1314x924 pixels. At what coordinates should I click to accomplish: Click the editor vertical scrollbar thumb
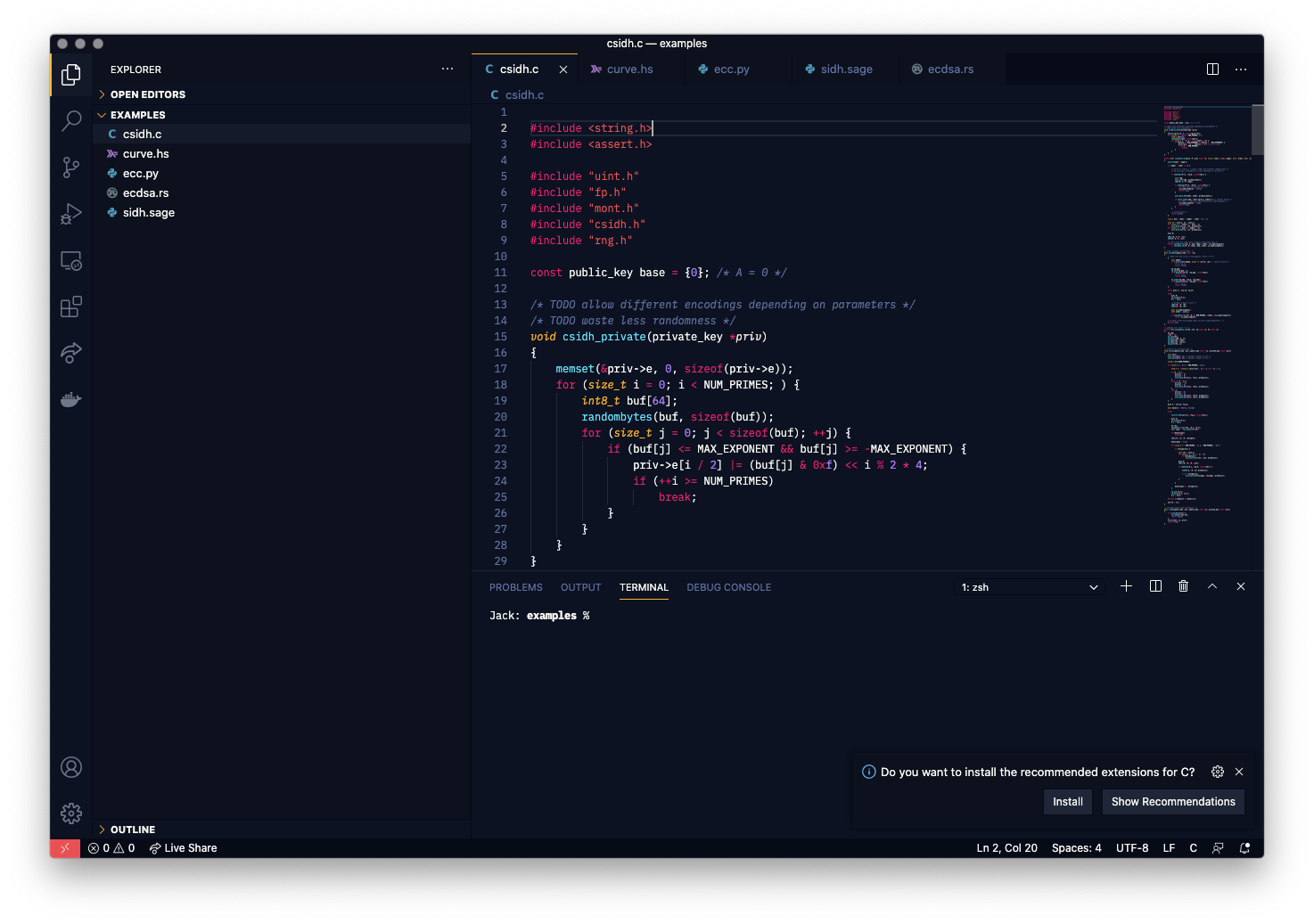tap(1257, 130)
